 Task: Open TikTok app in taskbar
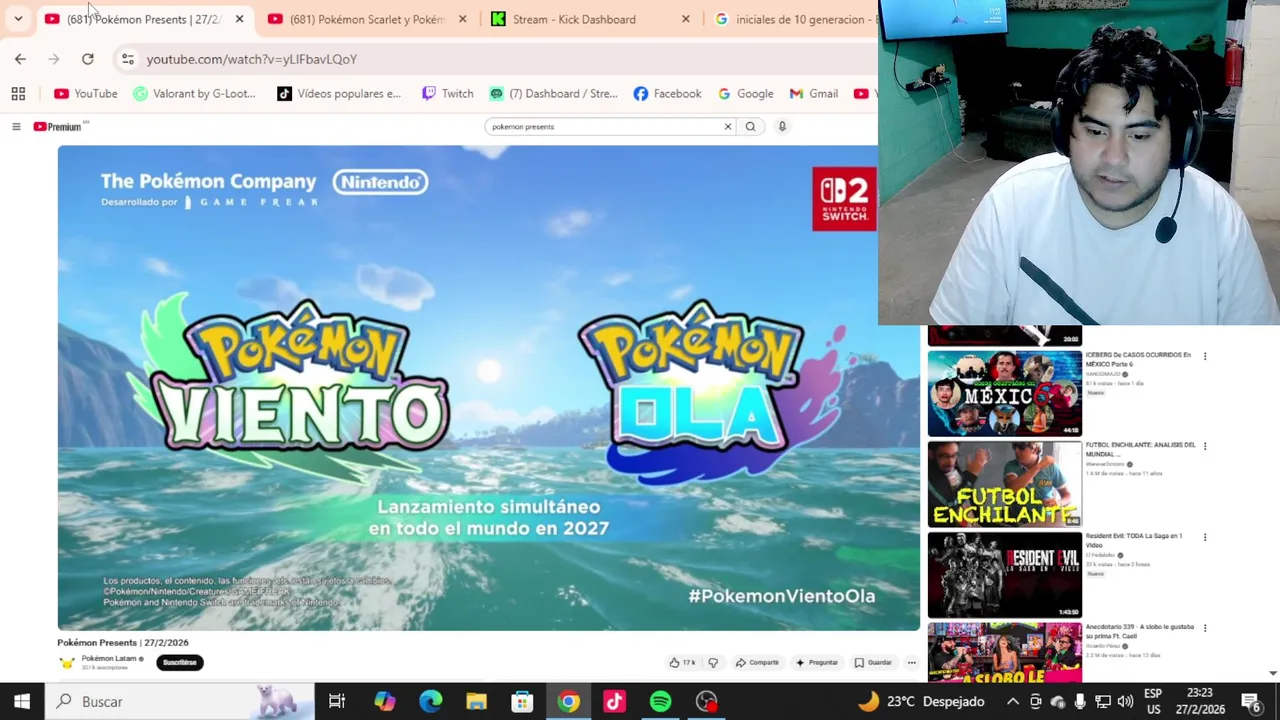coord(614,701)
